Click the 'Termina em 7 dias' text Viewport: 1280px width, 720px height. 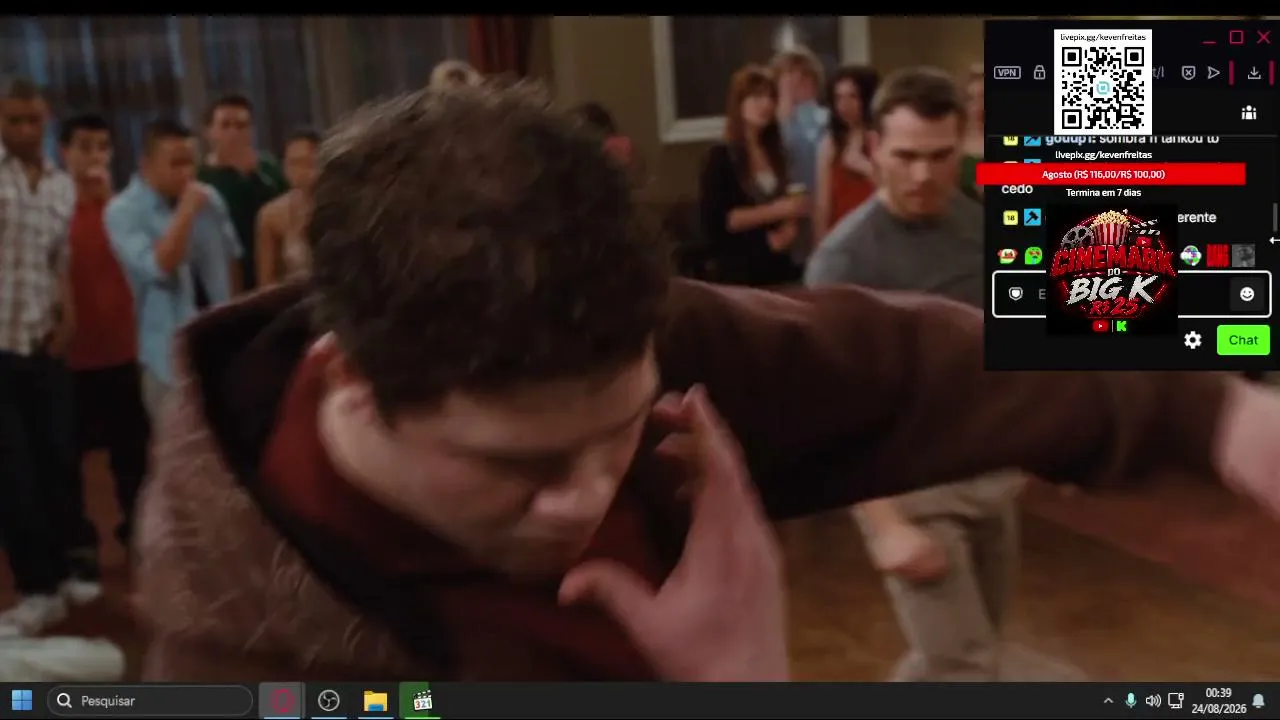pos(1103,193)
